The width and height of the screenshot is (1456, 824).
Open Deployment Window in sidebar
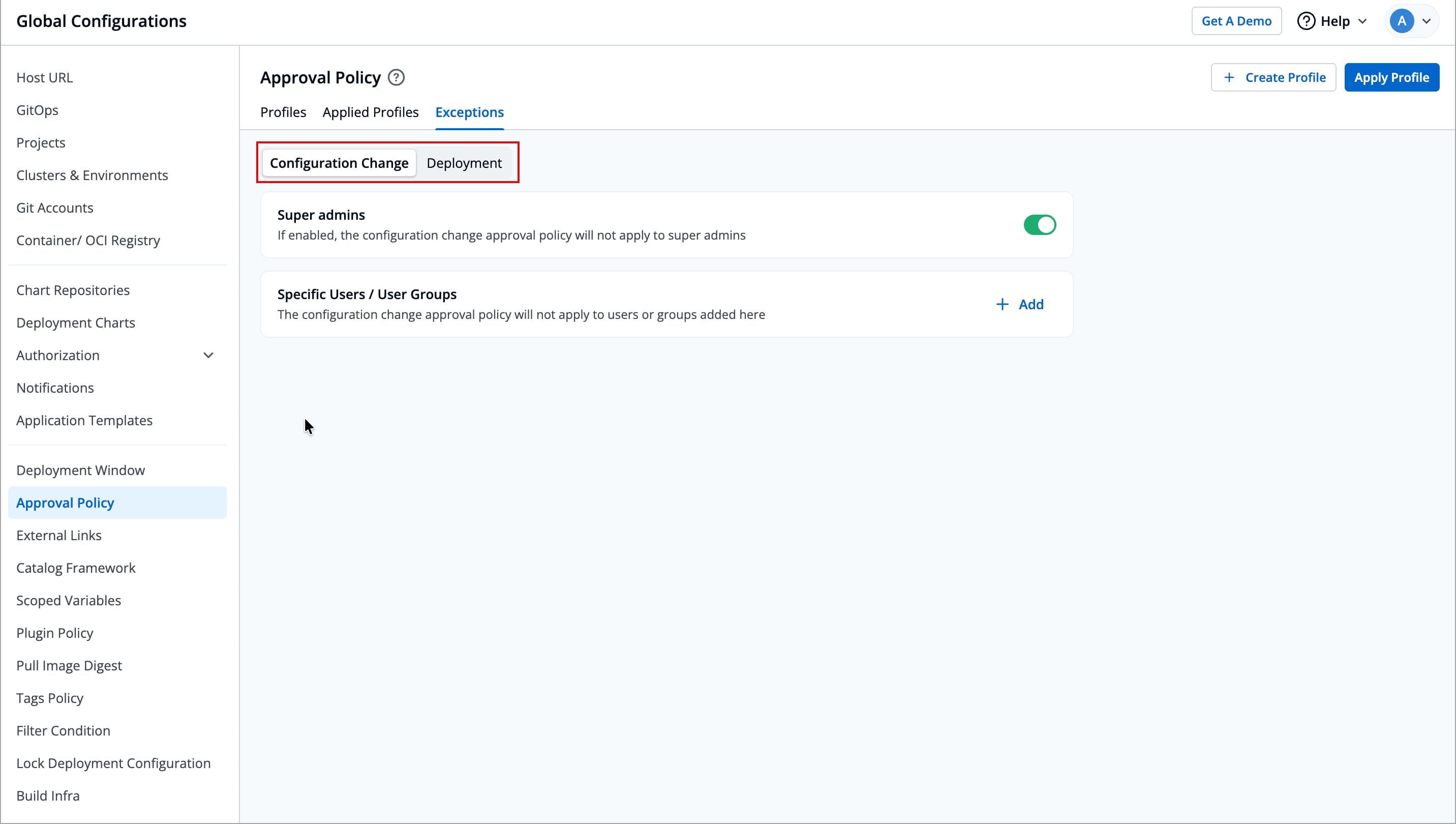(80, 470)
